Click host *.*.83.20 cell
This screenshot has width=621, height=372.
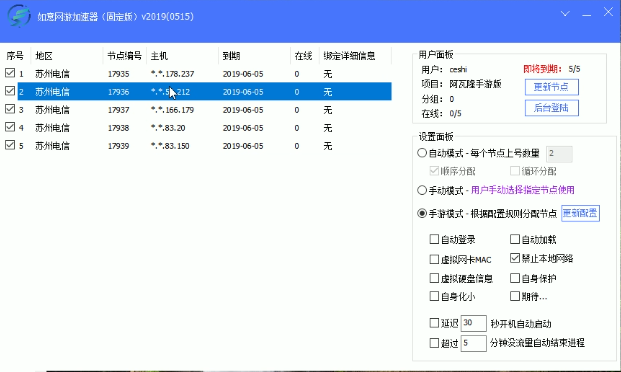pos(168,128)
